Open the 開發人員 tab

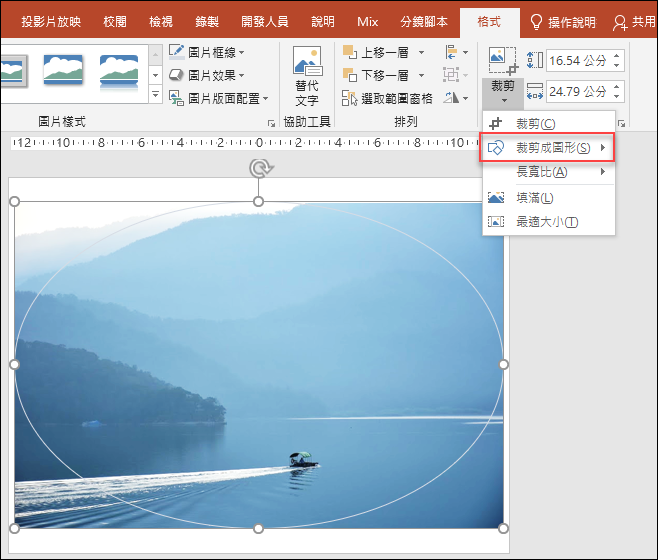pyautogui.click(x=264, y=22)
